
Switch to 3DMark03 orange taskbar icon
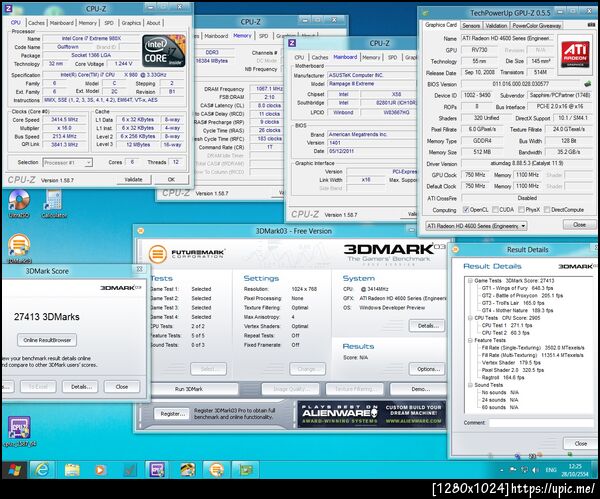[216, 470]
